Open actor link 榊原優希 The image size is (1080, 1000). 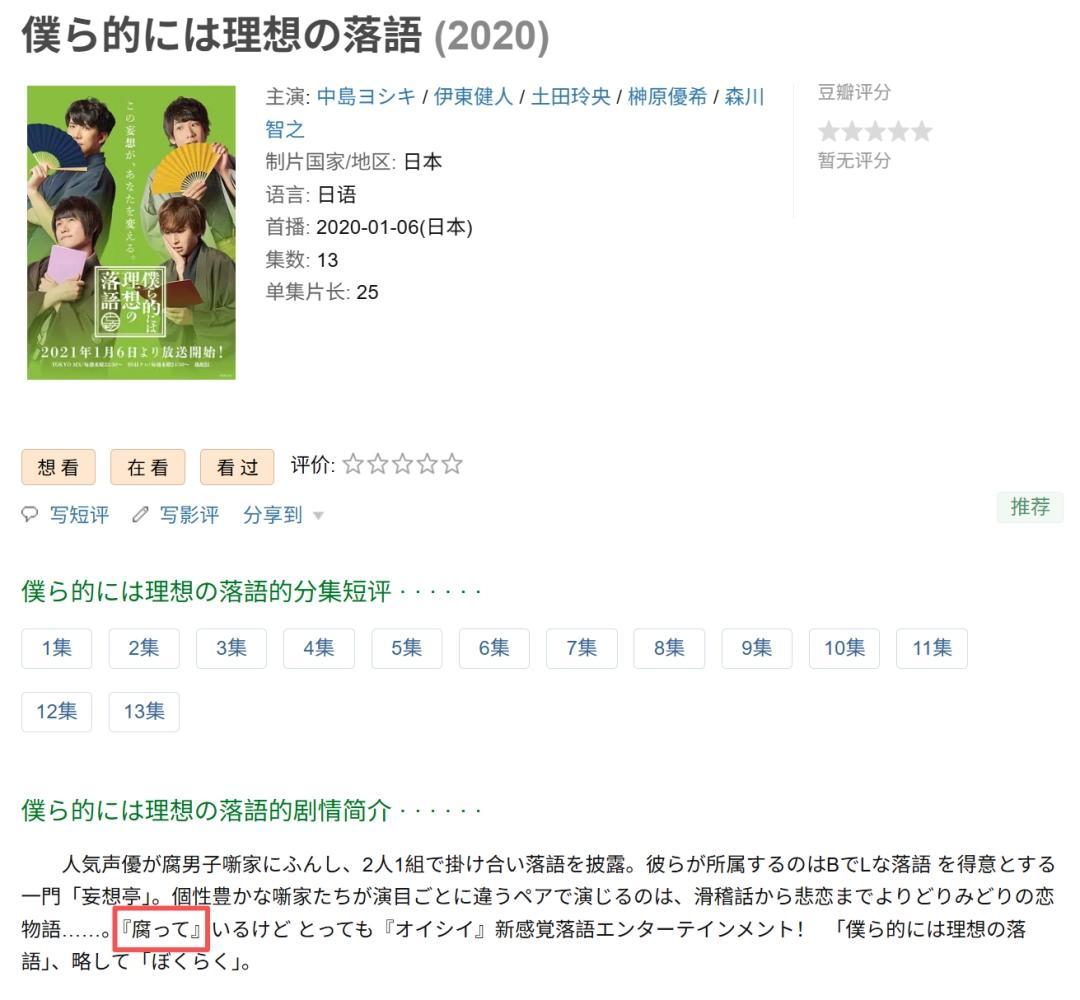tap(667, 96)
